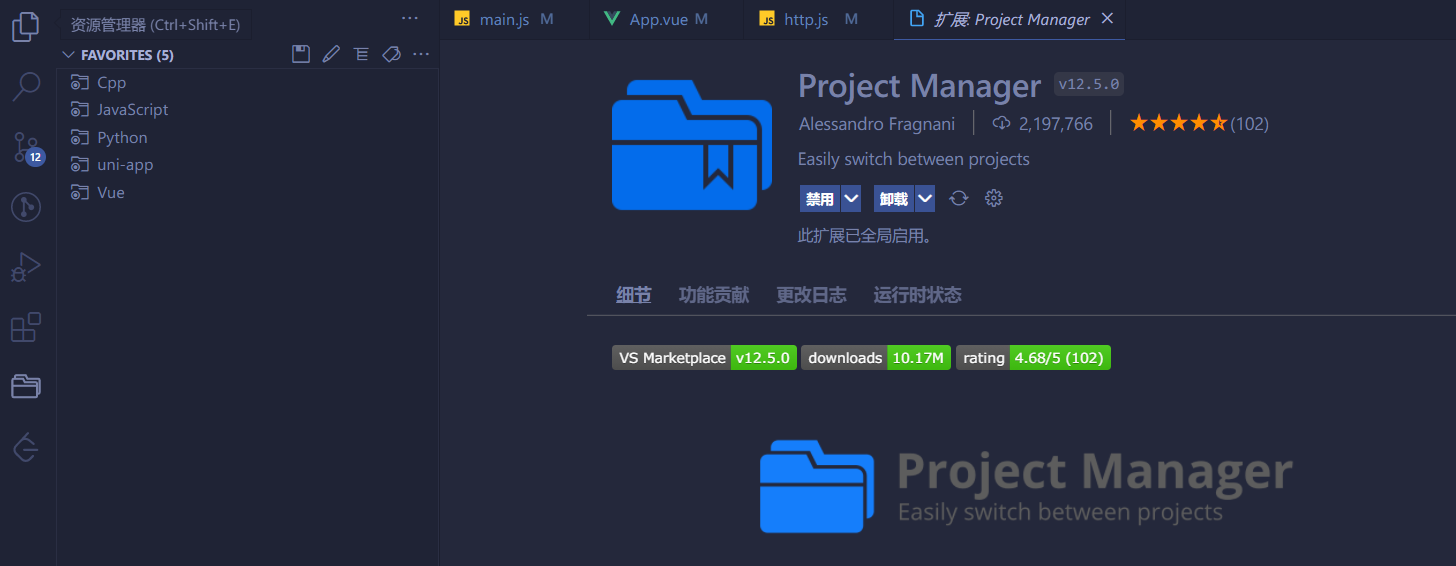Click the five-star rating icons
1456x566 pixels.
(1178, 124)
